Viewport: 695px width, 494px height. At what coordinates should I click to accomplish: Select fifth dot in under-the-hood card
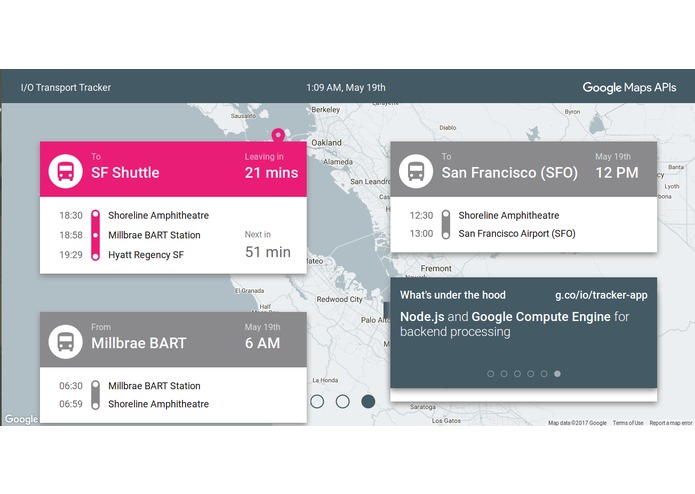click(544, 373)
